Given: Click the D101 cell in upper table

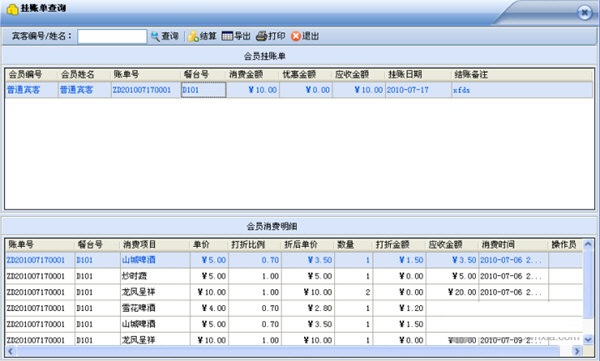Looking at the screenshot, I should [204, 90].
